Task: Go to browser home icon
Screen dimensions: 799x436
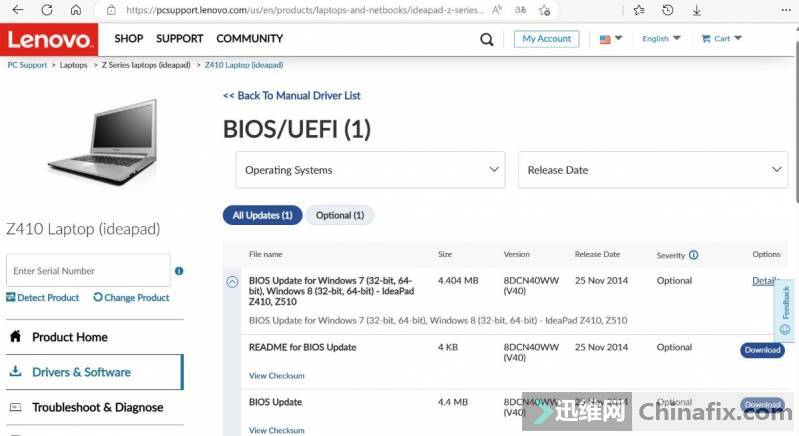Action: click(75, 10)
